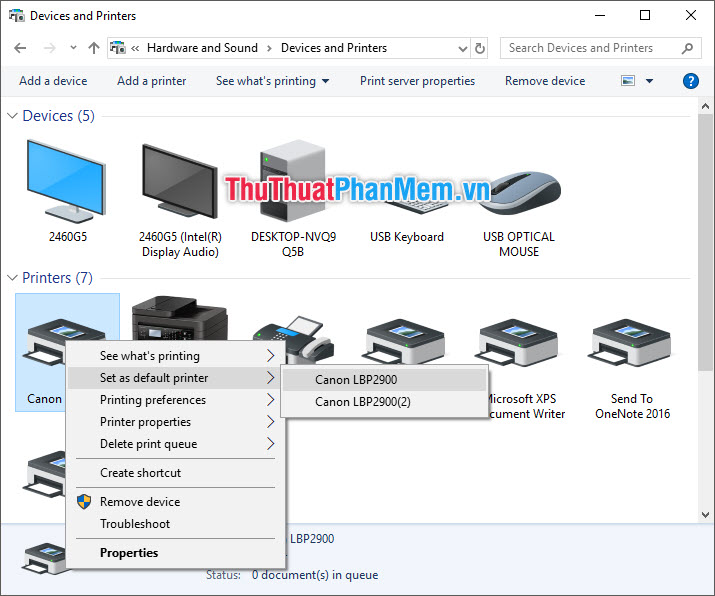Open recent locations dropdown arrow
This screenshot has height=596, width=715.
(73, 47)
